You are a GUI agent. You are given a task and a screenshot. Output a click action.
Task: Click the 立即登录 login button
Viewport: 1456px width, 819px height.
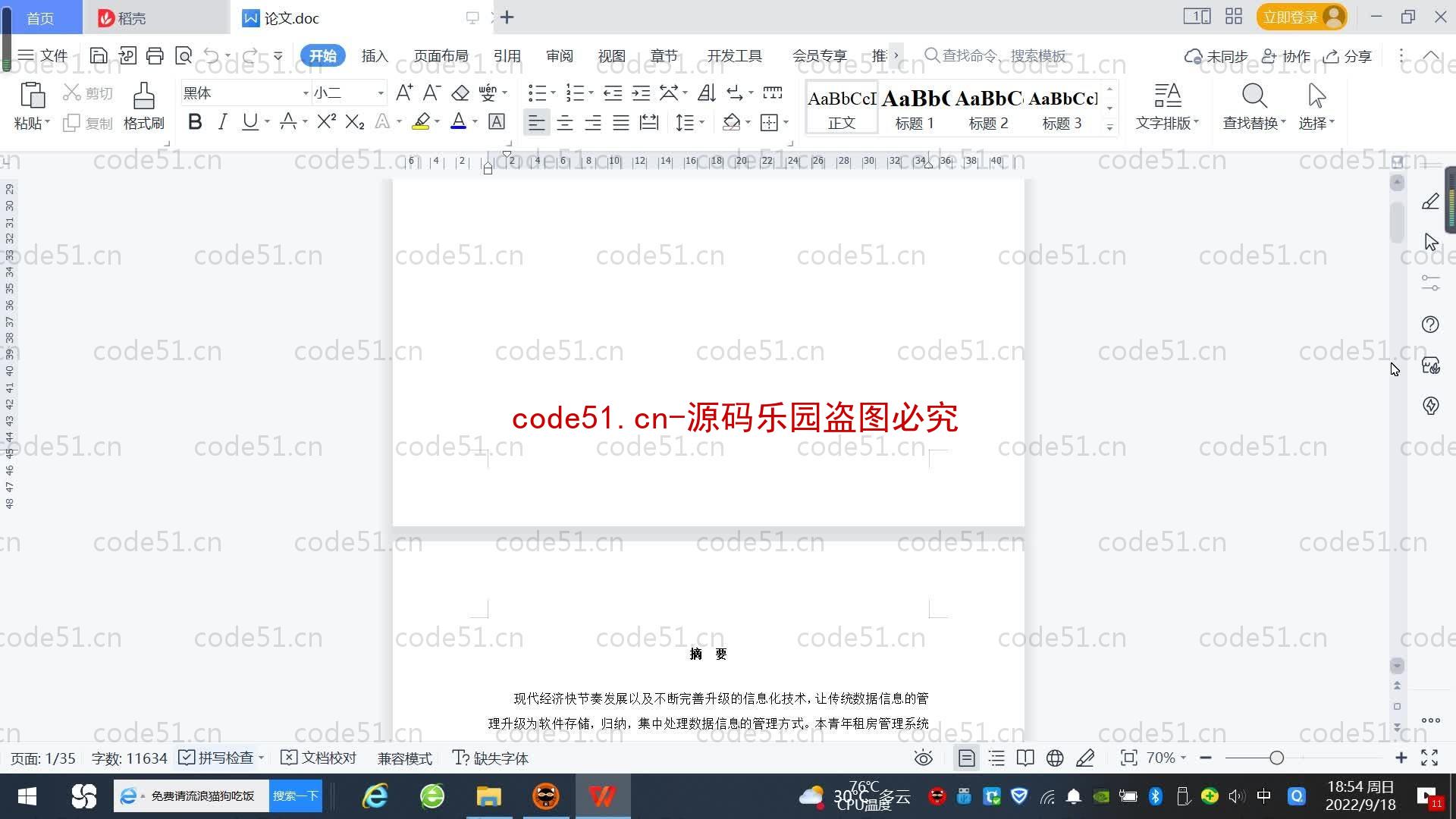click(x=1301, y=17)
